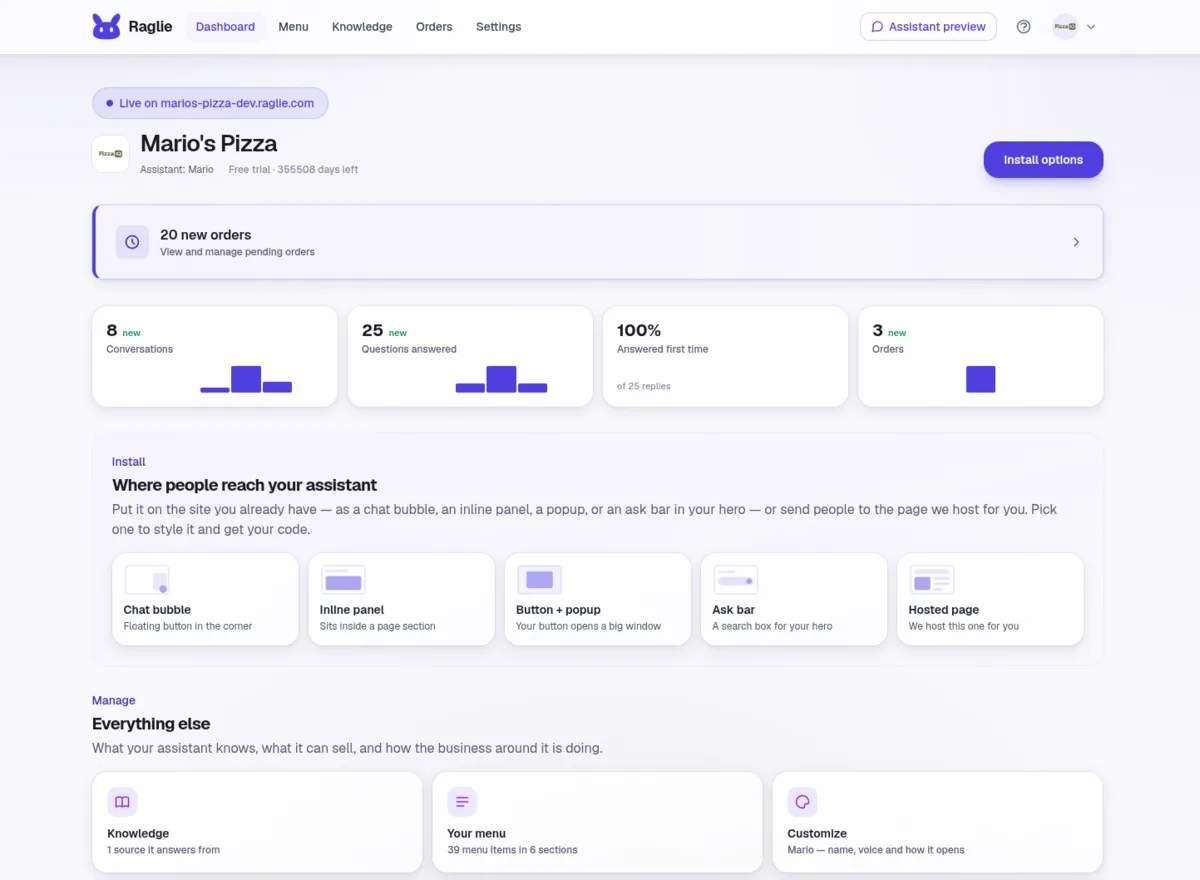Click the Mario's Pizza heading
This screenshot has height=880, width=1200.
(209, 143)
